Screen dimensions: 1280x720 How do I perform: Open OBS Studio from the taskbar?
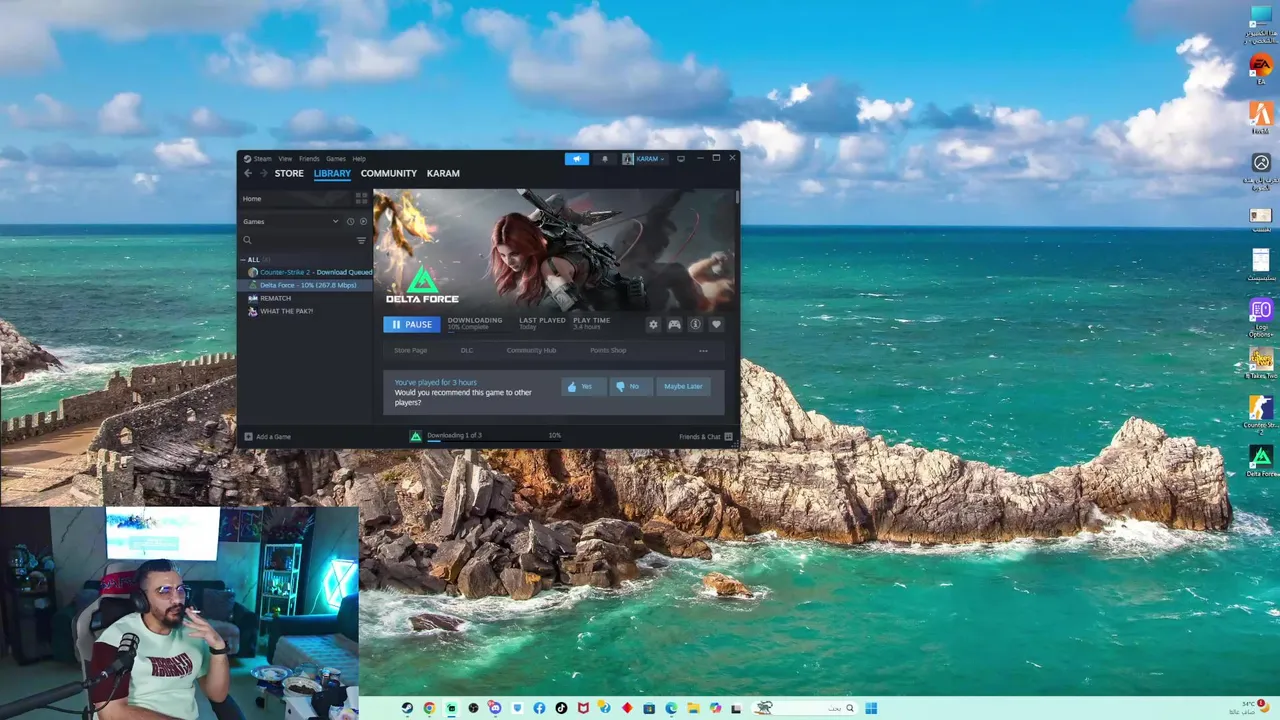tap(473, 708)
